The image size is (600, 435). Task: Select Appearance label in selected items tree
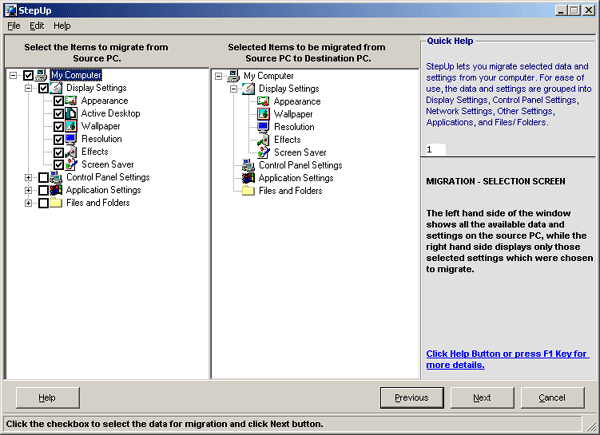point(297,101)
